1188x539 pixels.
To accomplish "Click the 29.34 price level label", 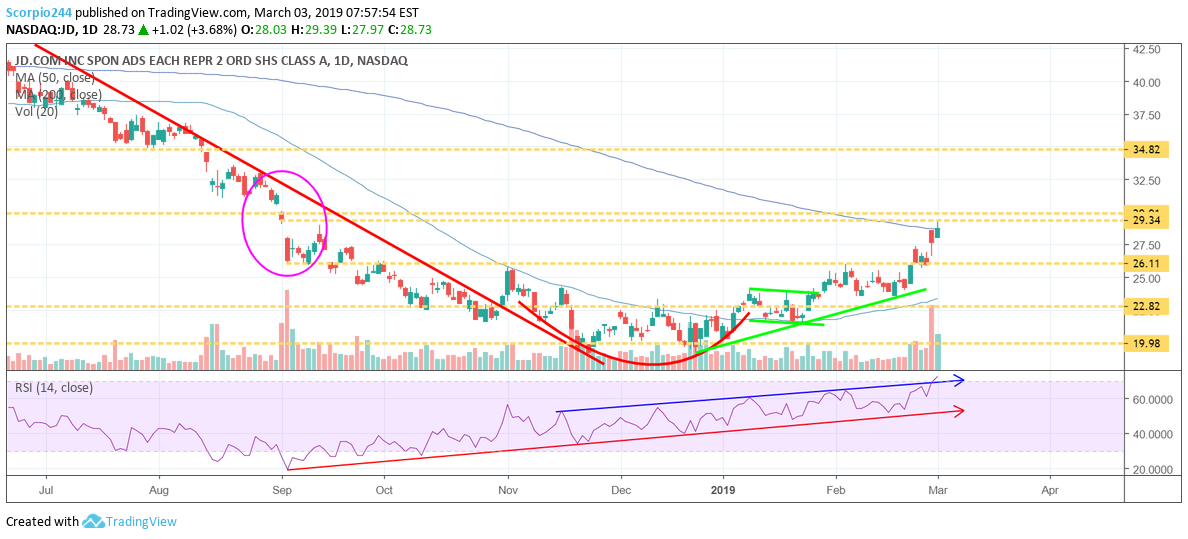I will (x=1144, y=220).
